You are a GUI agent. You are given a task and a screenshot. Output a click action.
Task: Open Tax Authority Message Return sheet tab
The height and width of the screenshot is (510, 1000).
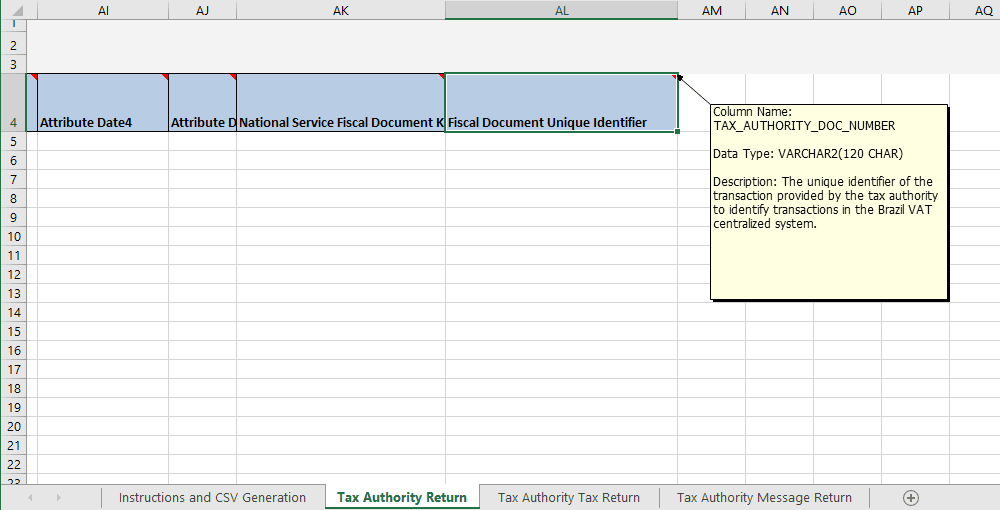764,498
